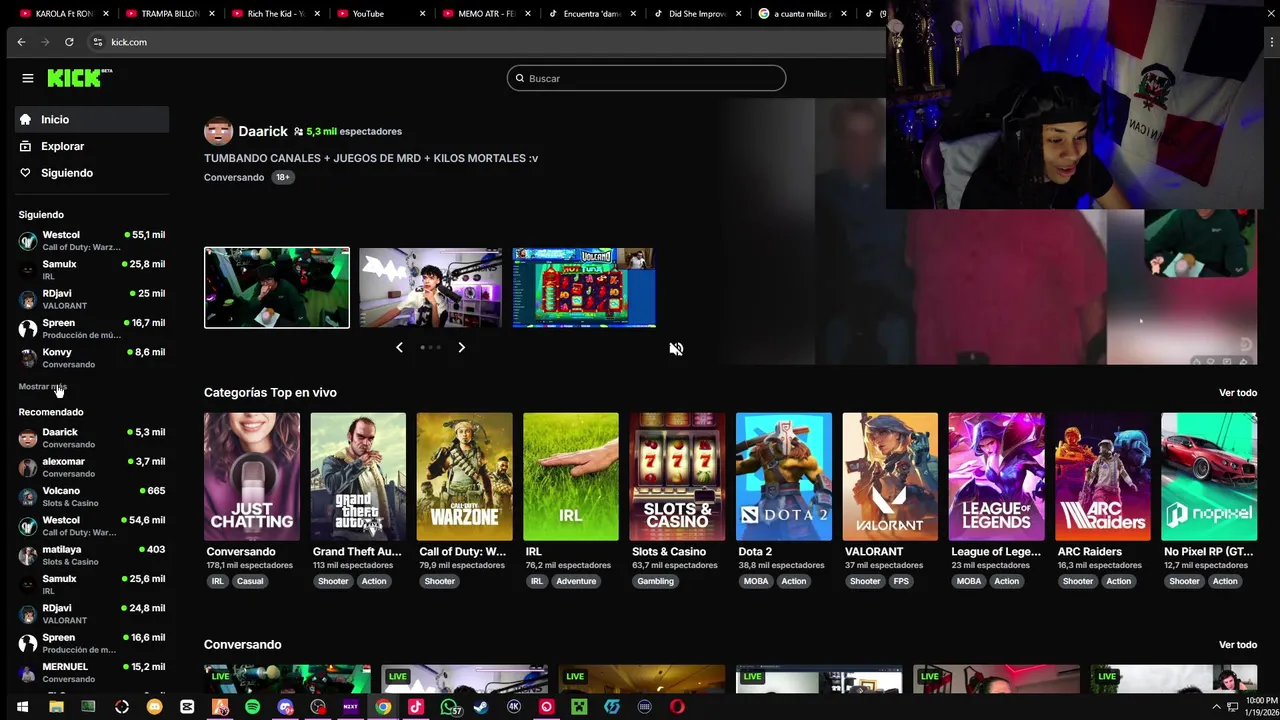Go to next carousel slide
The image size is (1280, 720).
pyautogui.click(x=461, y=347)
